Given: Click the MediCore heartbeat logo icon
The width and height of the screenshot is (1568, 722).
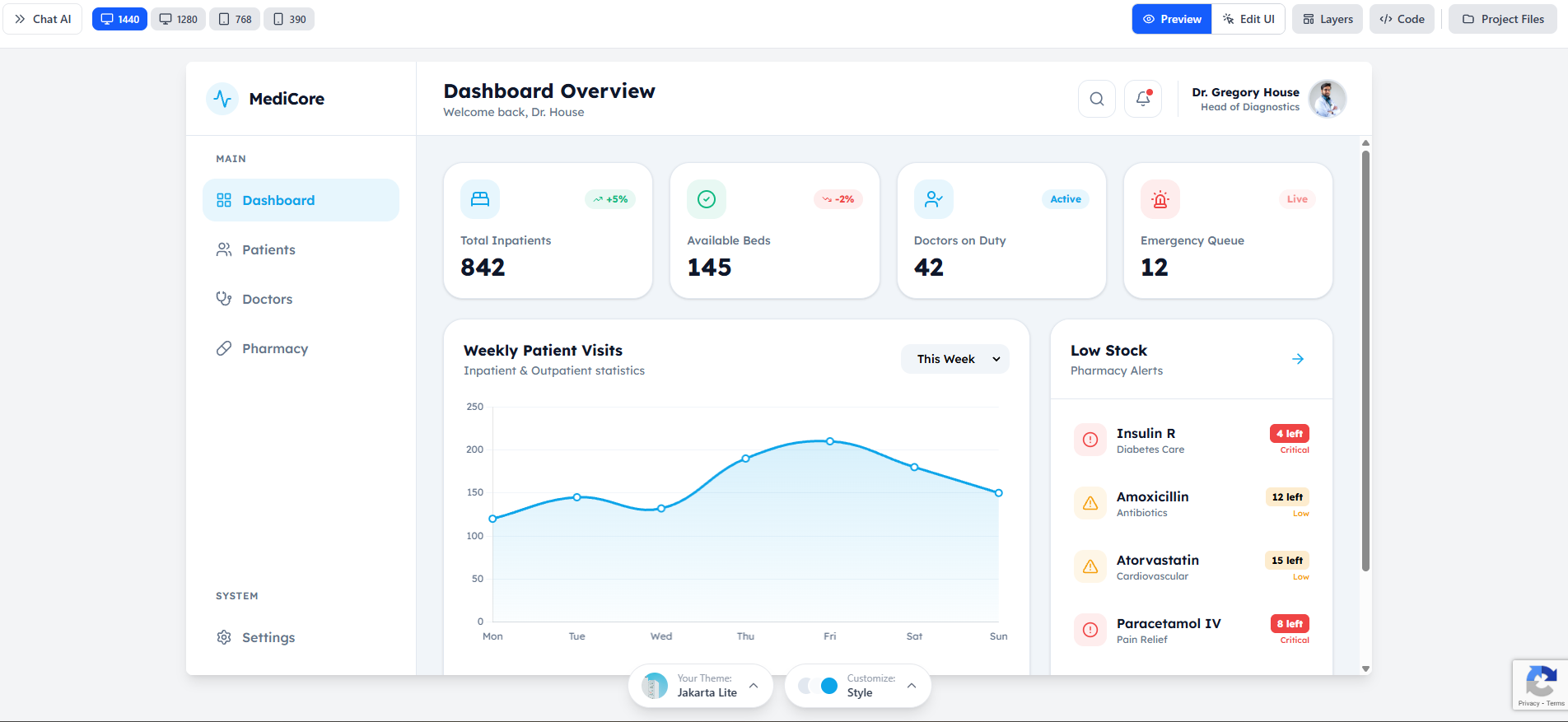Looking at the screenshot, I should tap(222, 99).
